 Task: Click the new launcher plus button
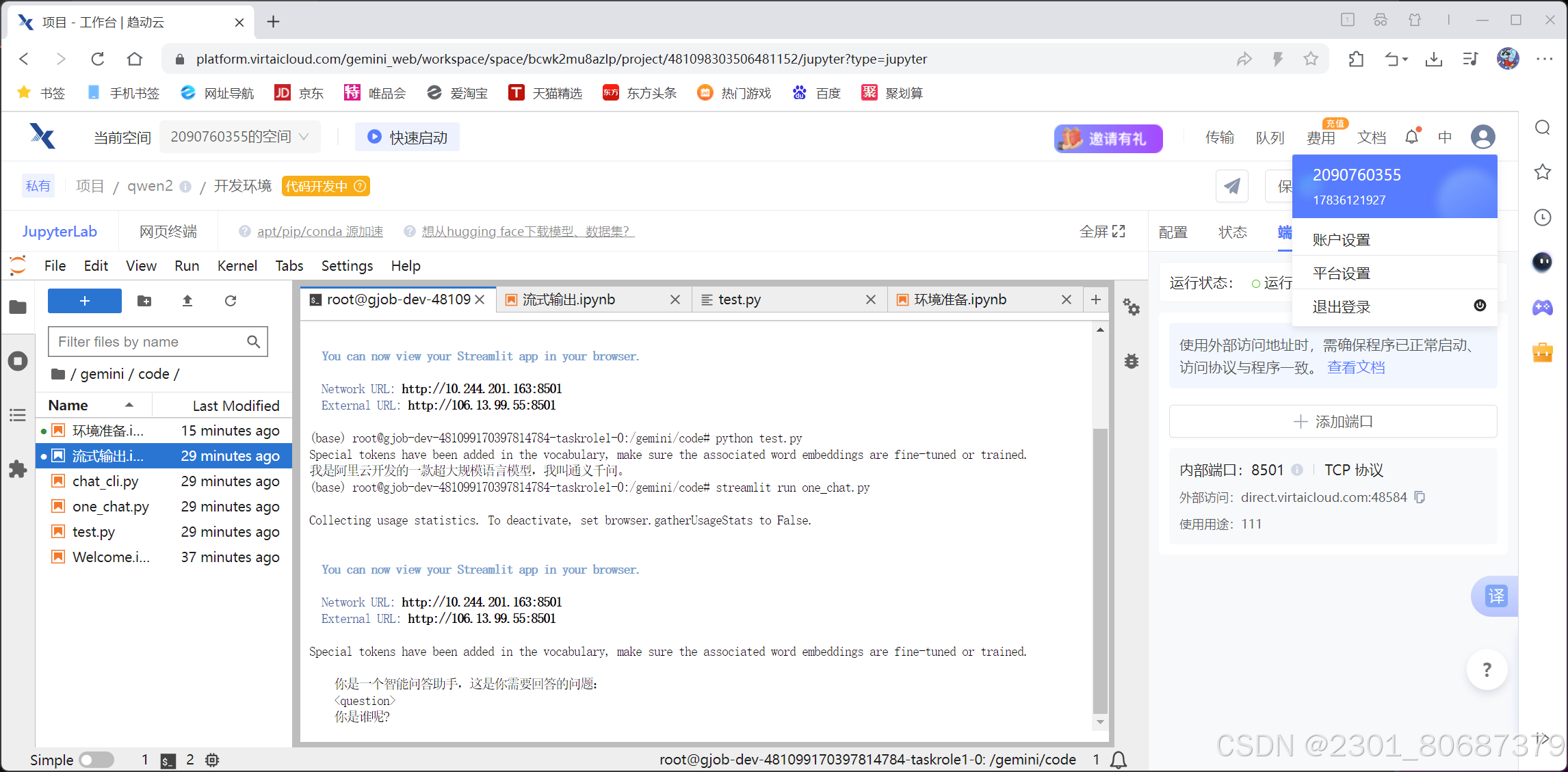coord(84,301)
